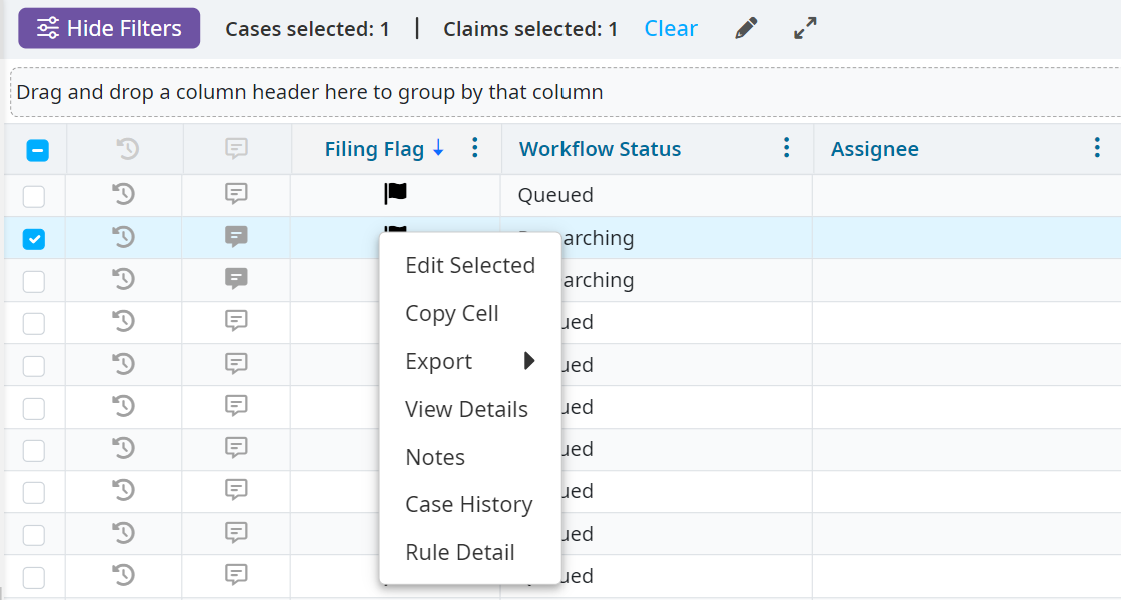Select Edit Selected from the context menu
The height and width of the screenshot is (600, 1122).
click(470, 265)
